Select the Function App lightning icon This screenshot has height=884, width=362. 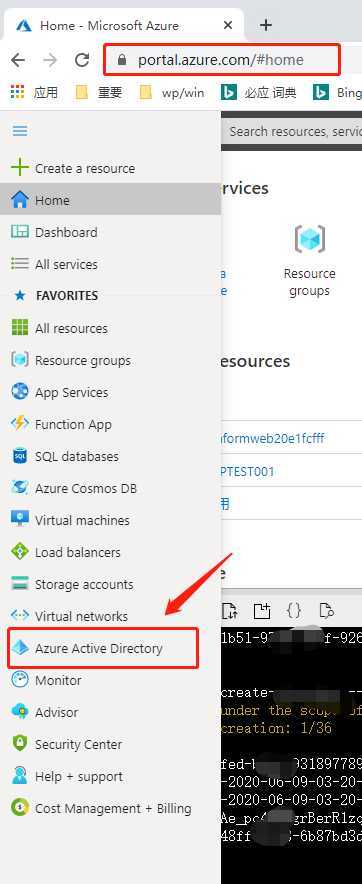(20, 423)
